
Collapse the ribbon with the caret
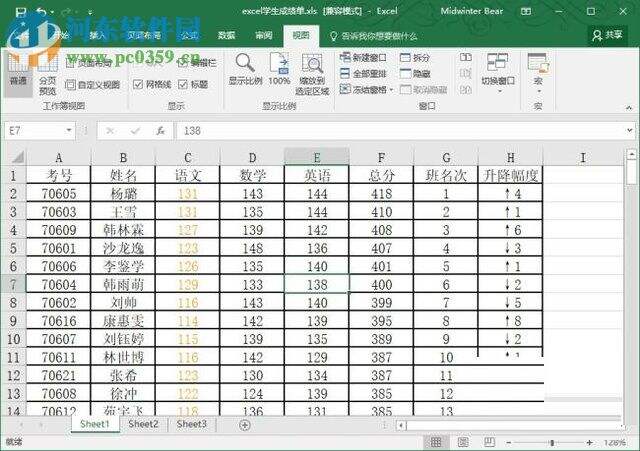point(629,108)
